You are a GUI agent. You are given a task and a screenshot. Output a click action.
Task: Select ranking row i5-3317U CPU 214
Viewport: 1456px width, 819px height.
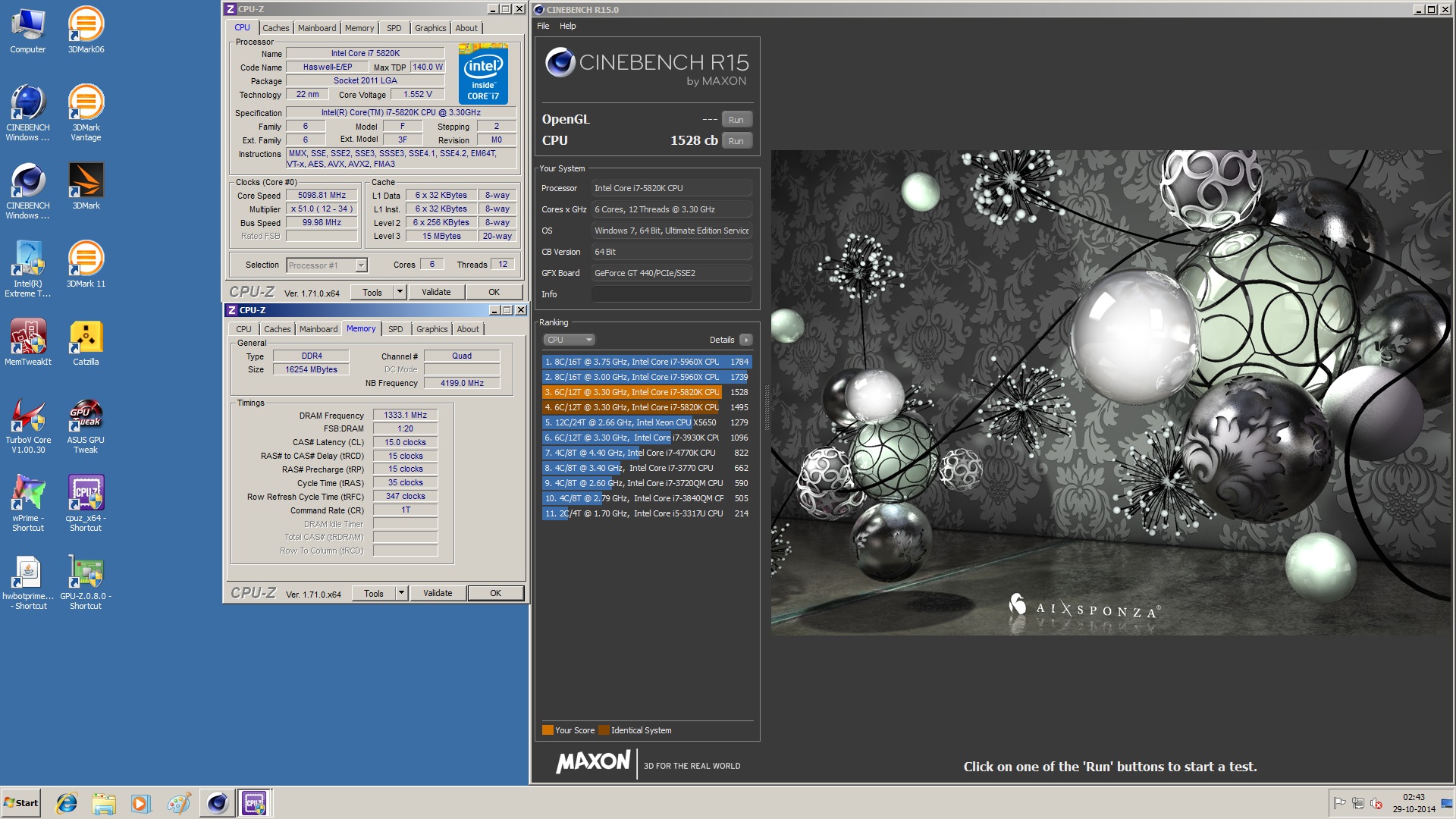coord(647,513)
